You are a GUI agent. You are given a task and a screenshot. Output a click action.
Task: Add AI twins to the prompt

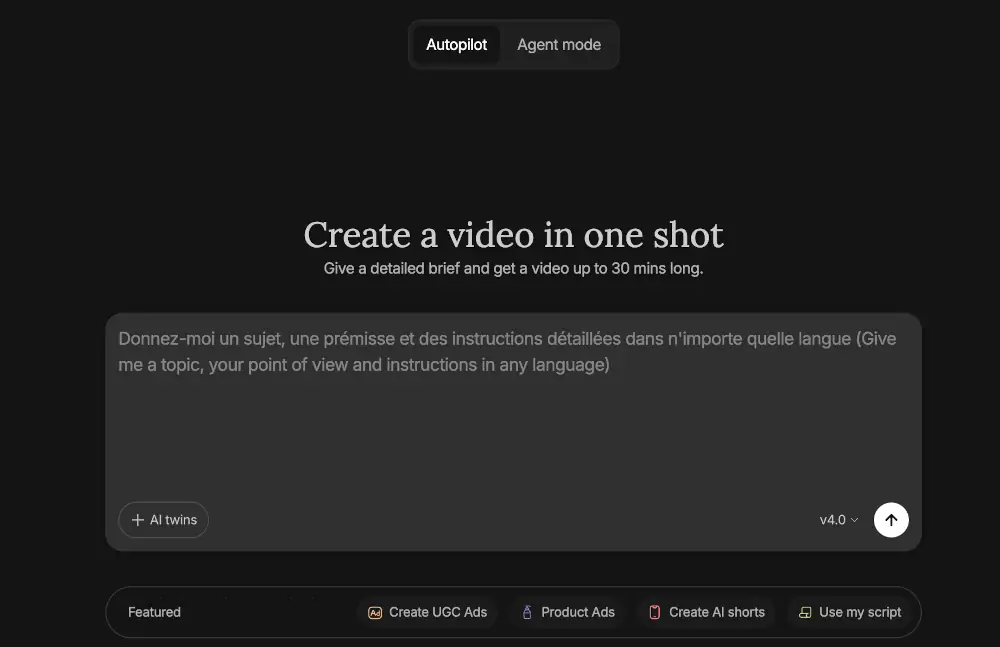(163, 520)
